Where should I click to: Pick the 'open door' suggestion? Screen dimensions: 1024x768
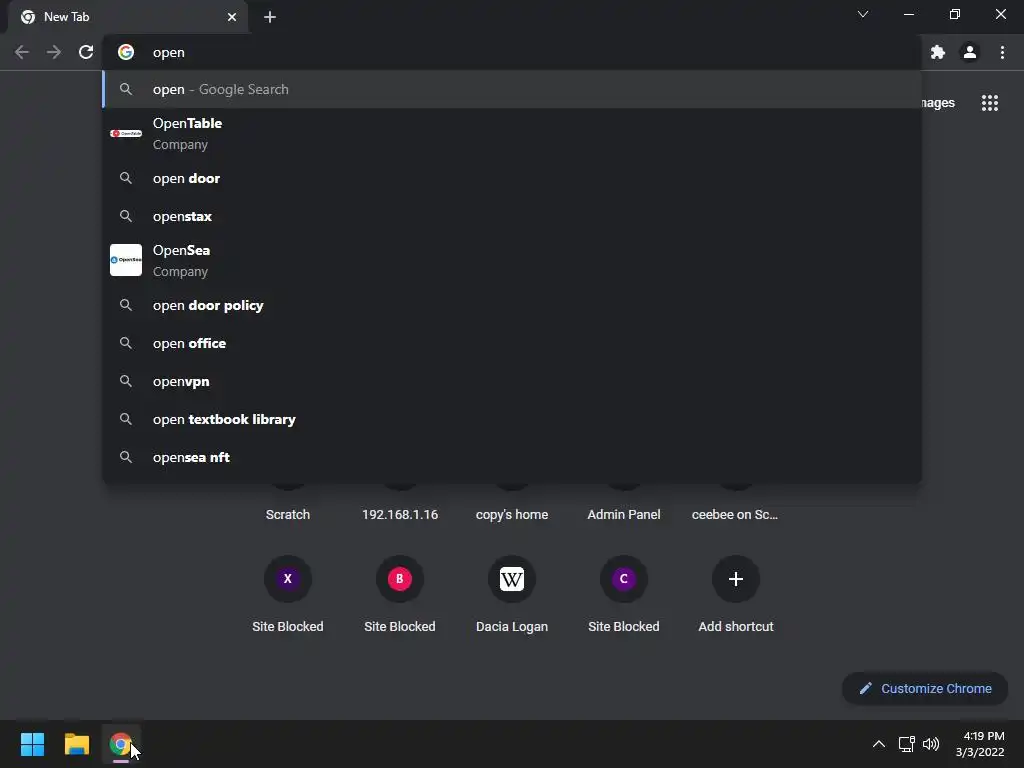tap(512, 178)
